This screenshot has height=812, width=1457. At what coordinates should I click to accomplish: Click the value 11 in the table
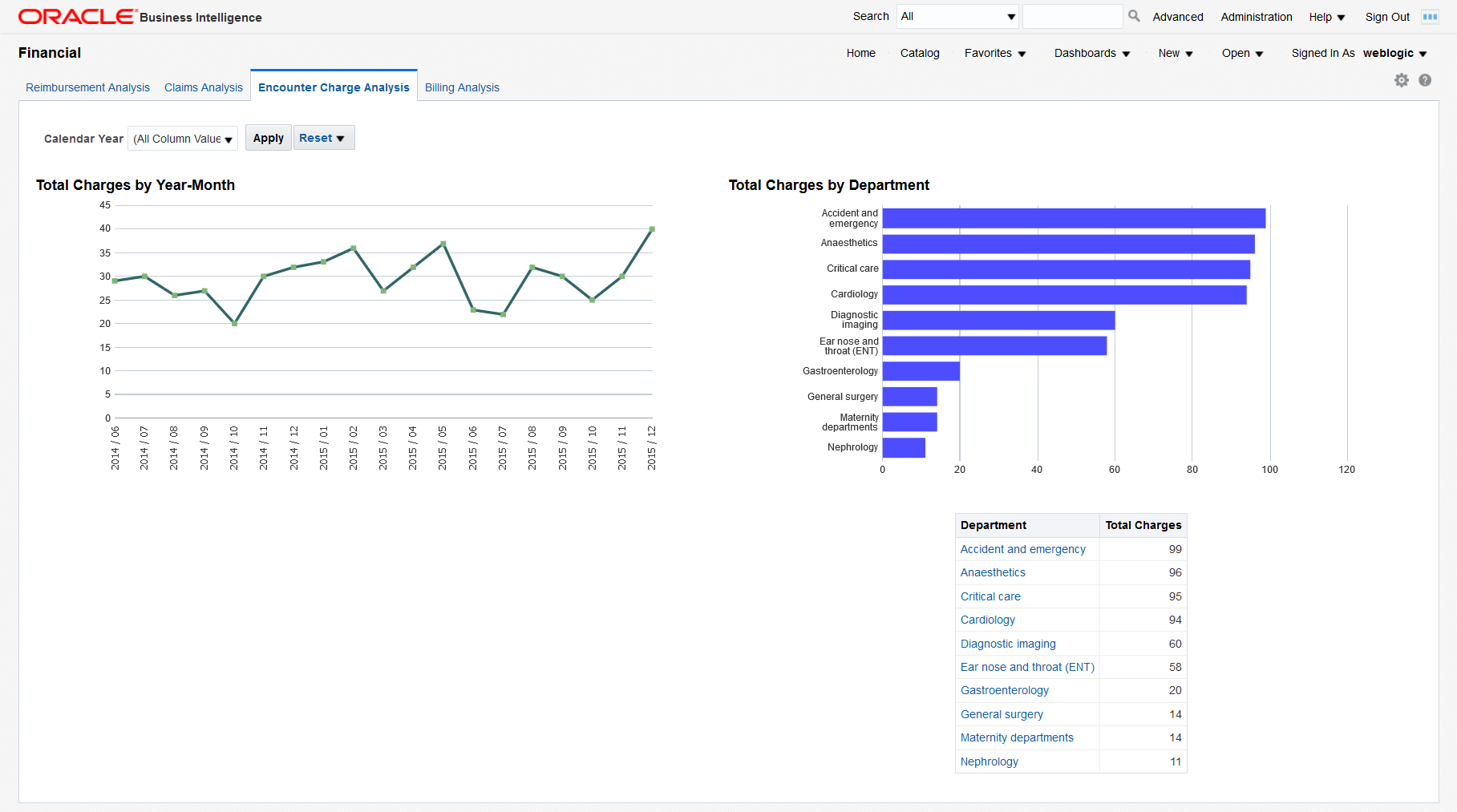1176,762
